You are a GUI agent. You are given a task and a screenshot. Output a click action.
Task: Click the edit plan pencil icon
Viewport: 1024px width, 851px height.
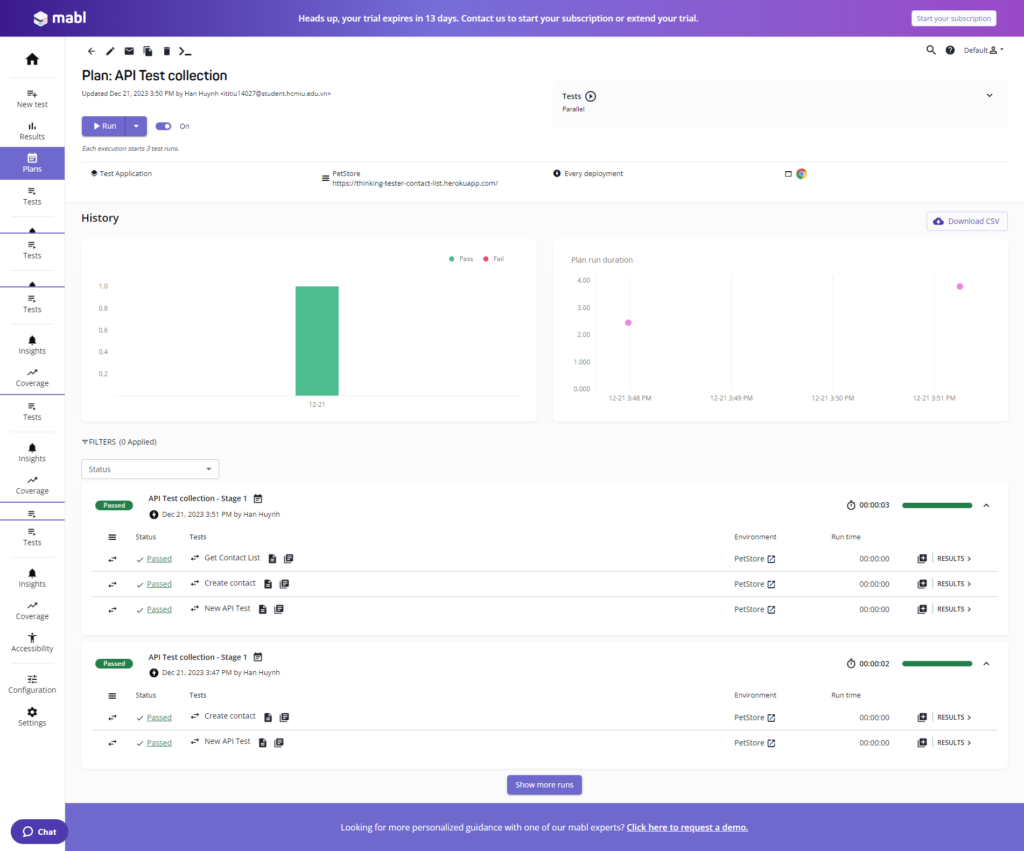[110, 51]
